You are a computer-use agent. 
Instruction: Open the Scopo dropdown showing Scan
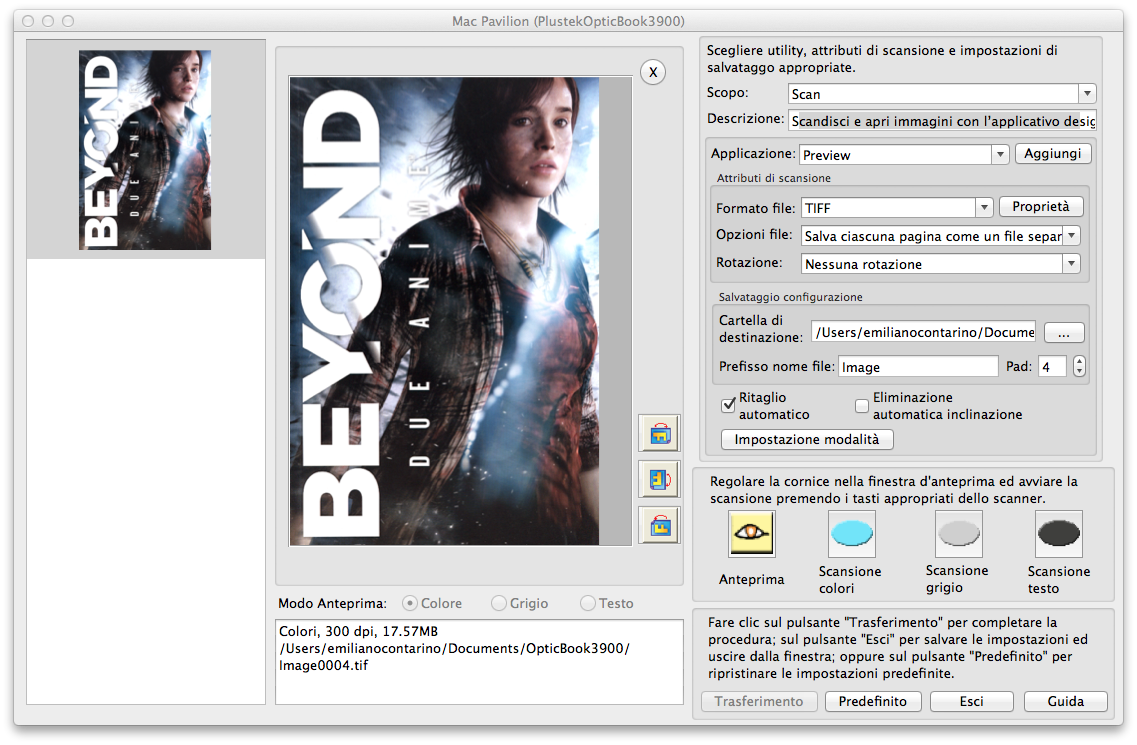click(x=1087, y=94)
